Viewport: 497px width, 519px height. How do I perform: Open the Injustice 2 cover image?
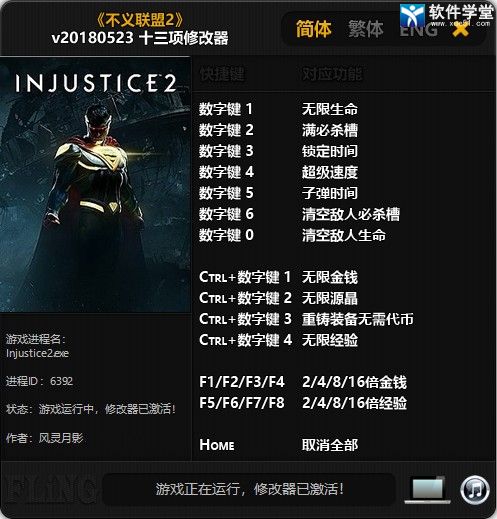[95, 185]
